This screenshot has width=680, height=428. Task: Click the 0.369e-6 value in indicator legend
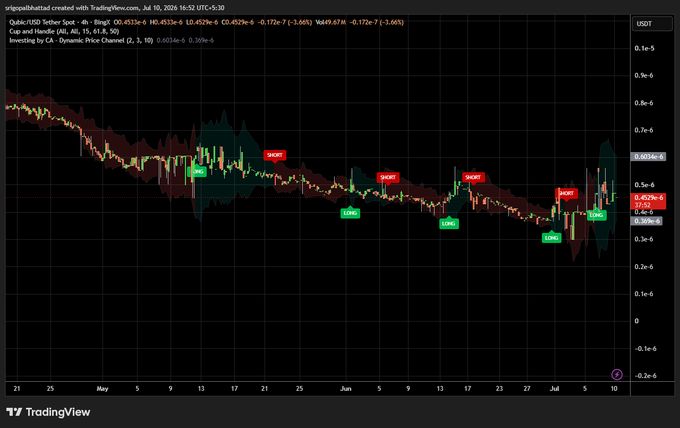pyautogui.click(x=201, y=40)
